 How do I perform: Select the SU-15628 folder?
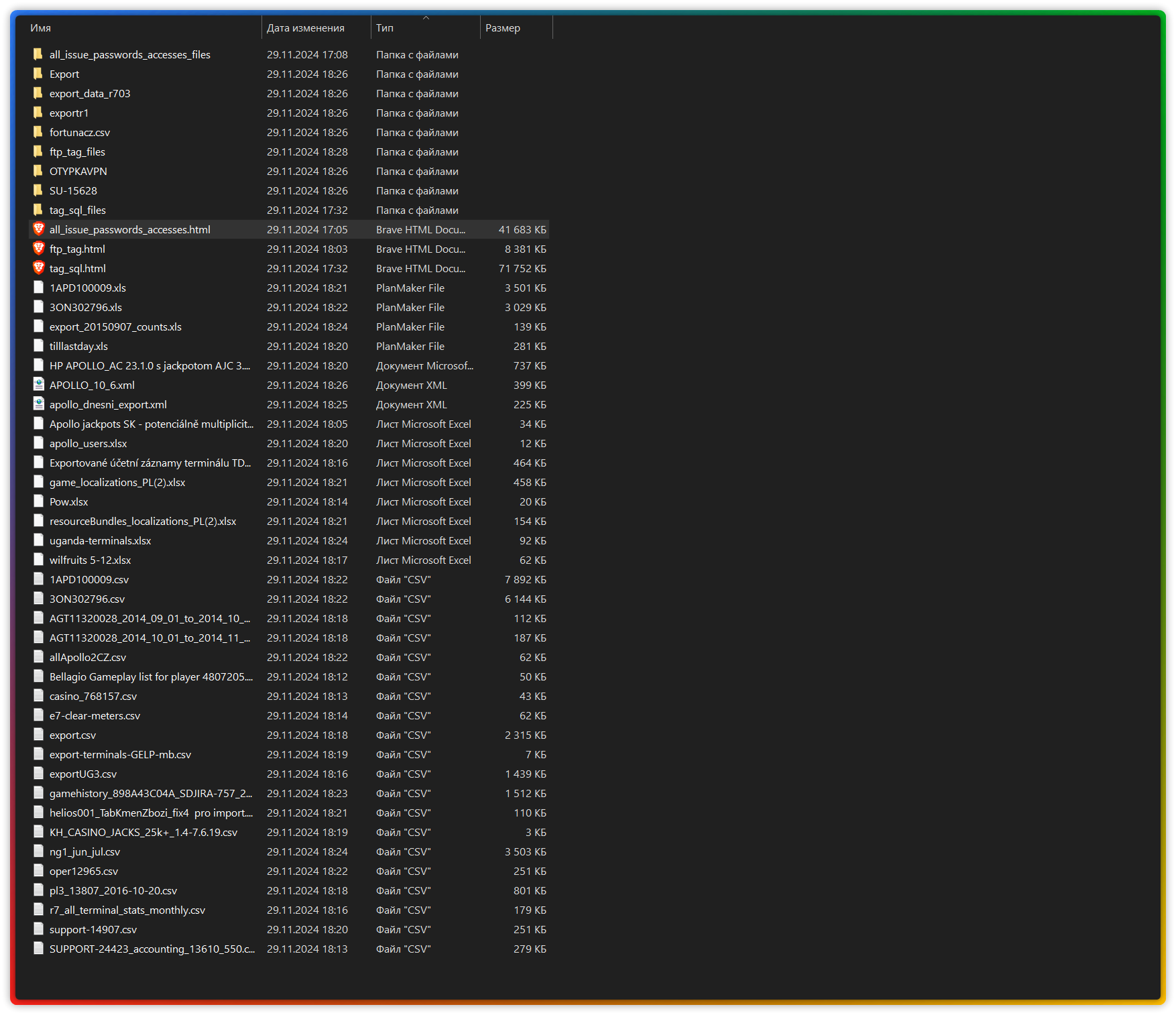coord(289,190)
